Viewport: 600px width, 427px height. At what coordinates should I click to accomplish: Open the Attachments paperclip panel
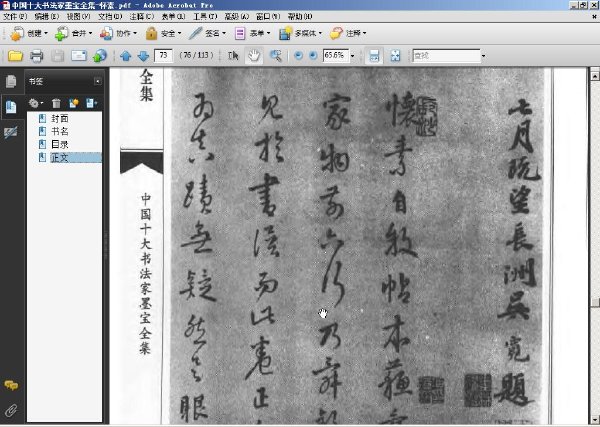[x=11, y=411]
